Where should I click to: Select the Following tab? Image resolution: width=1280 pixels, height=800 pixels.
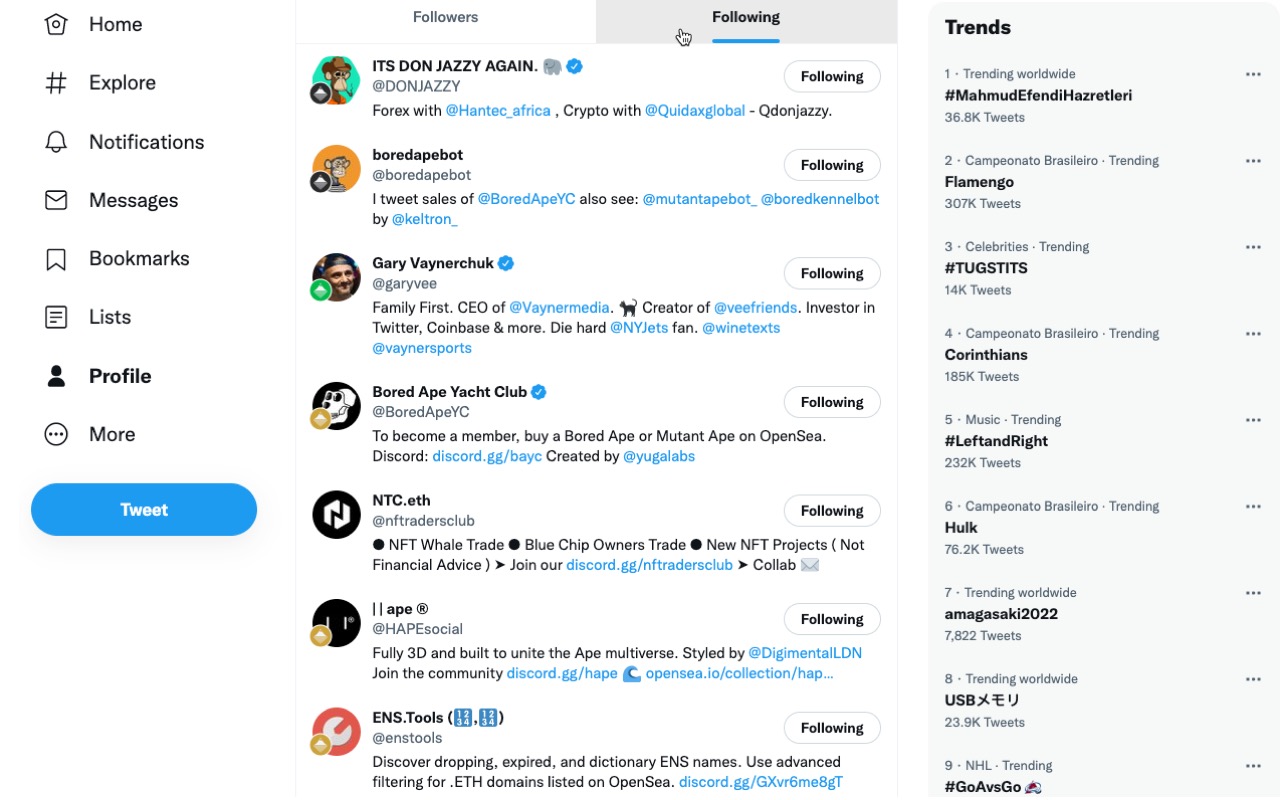[746, 18]
